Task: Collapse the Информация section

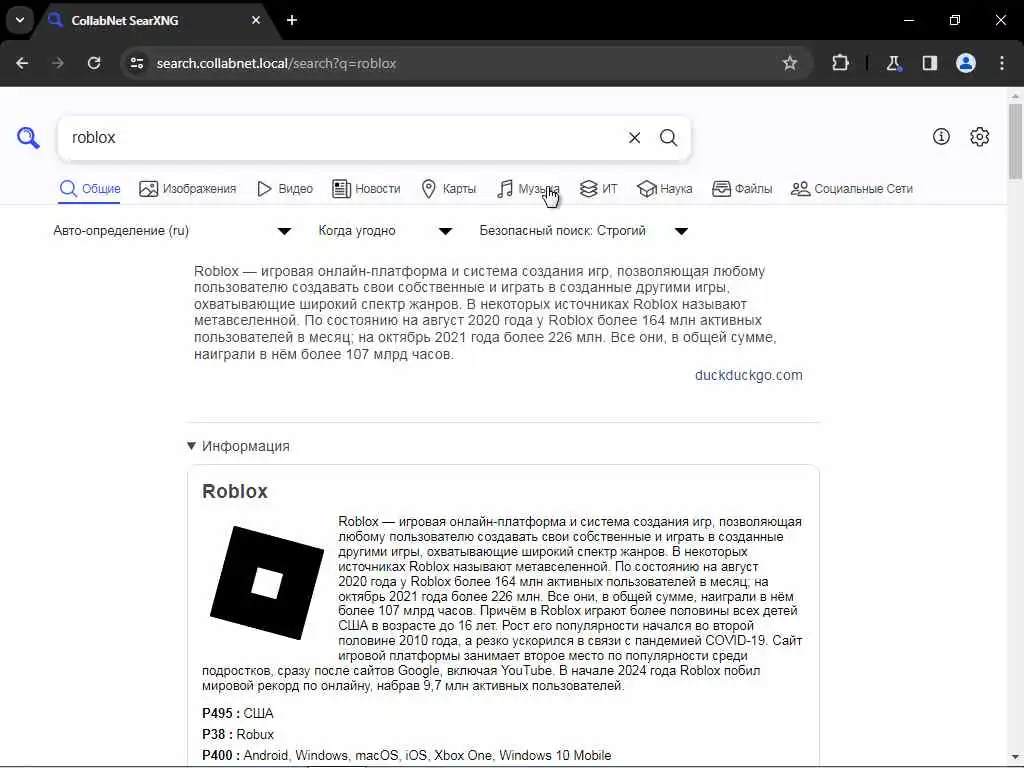Action: (x=238, y=446)
